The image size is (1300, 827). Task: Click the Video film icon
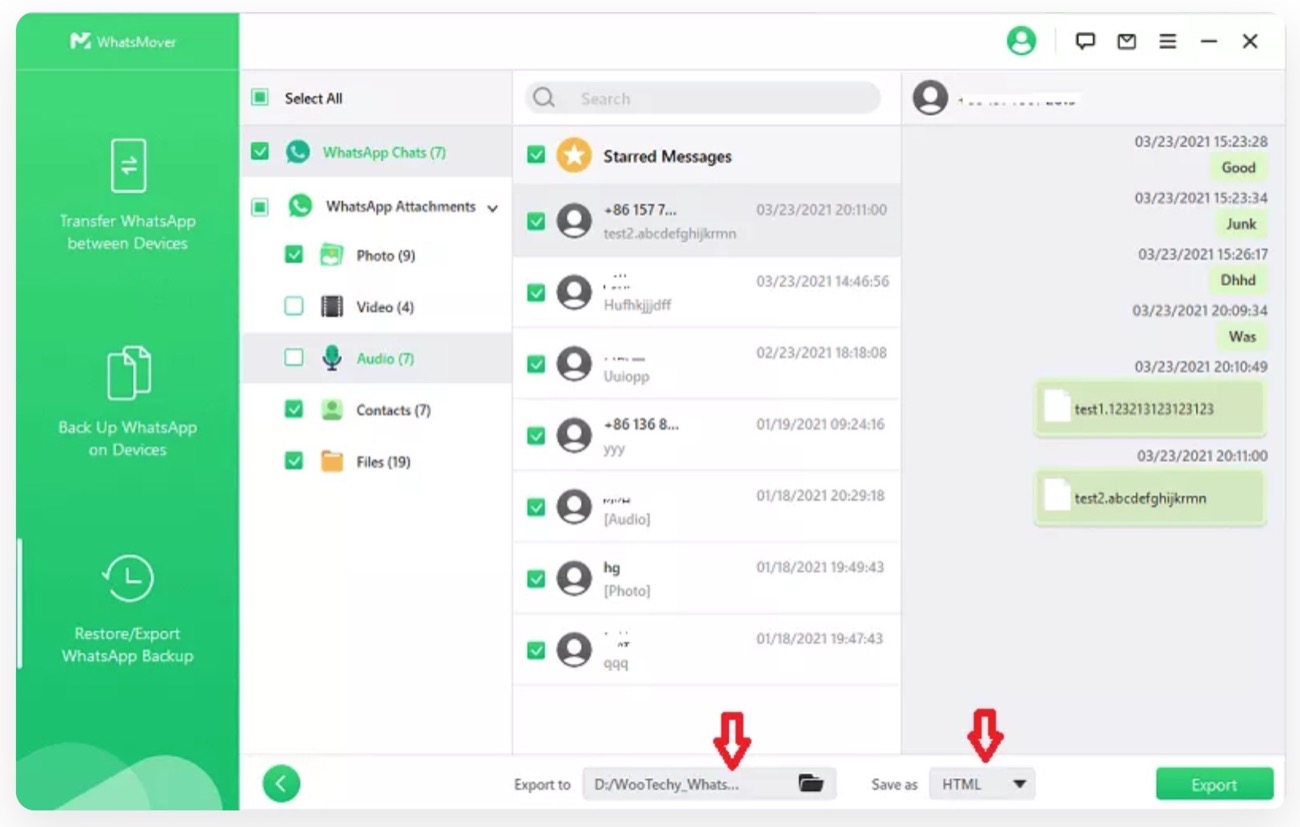coord(331,307)
